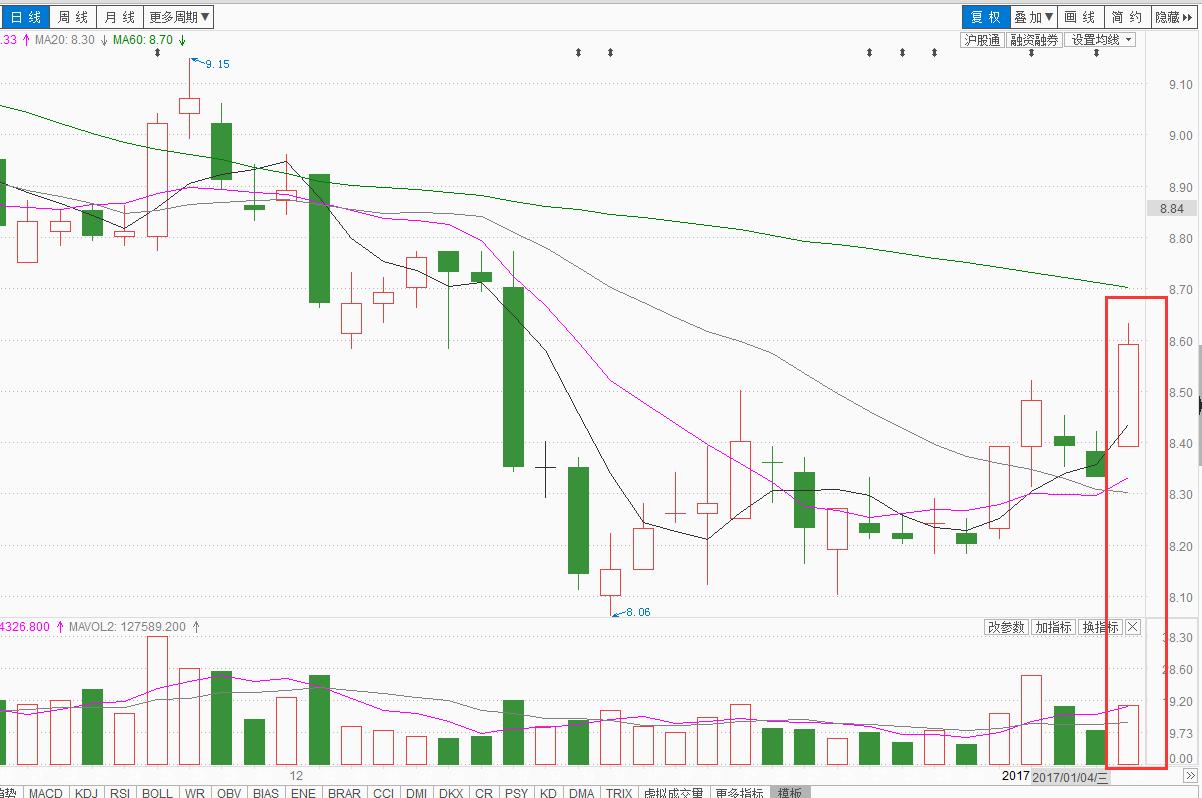Select the BIAS indicator tab
The height and width of the screenshot is (798, 1202).
[x=266, y=792]
